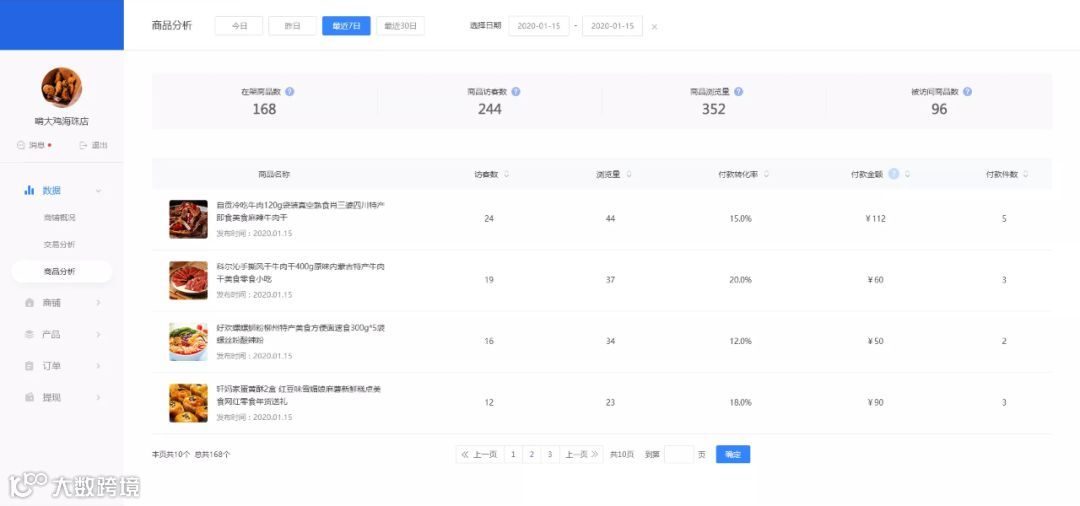
Task: Expand the 产品 sidebar section
Action: (x=98, y=334)
